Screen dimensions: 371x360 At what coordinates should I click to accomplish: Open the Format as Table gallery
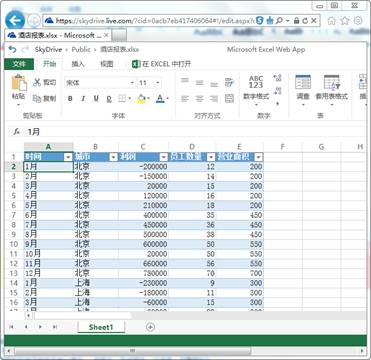[332, 89]
